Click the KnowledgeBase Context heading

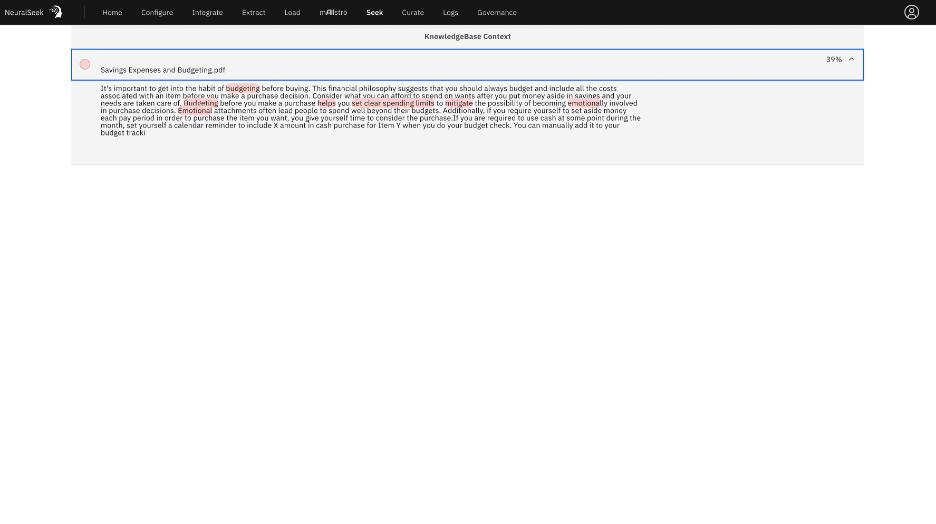point(467,36)
